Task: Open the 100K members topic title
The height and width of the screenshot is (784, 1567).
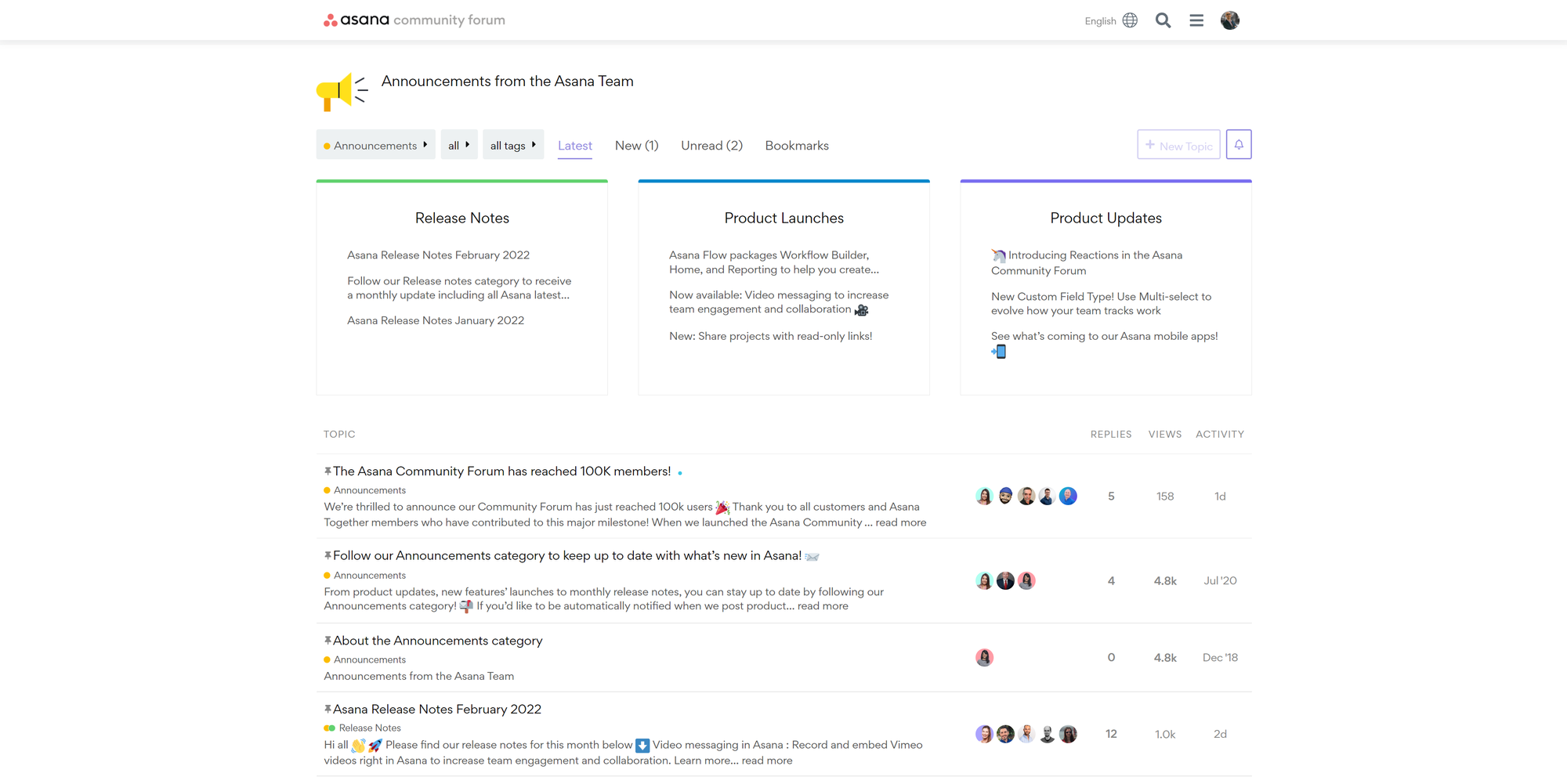Action: 501,471
